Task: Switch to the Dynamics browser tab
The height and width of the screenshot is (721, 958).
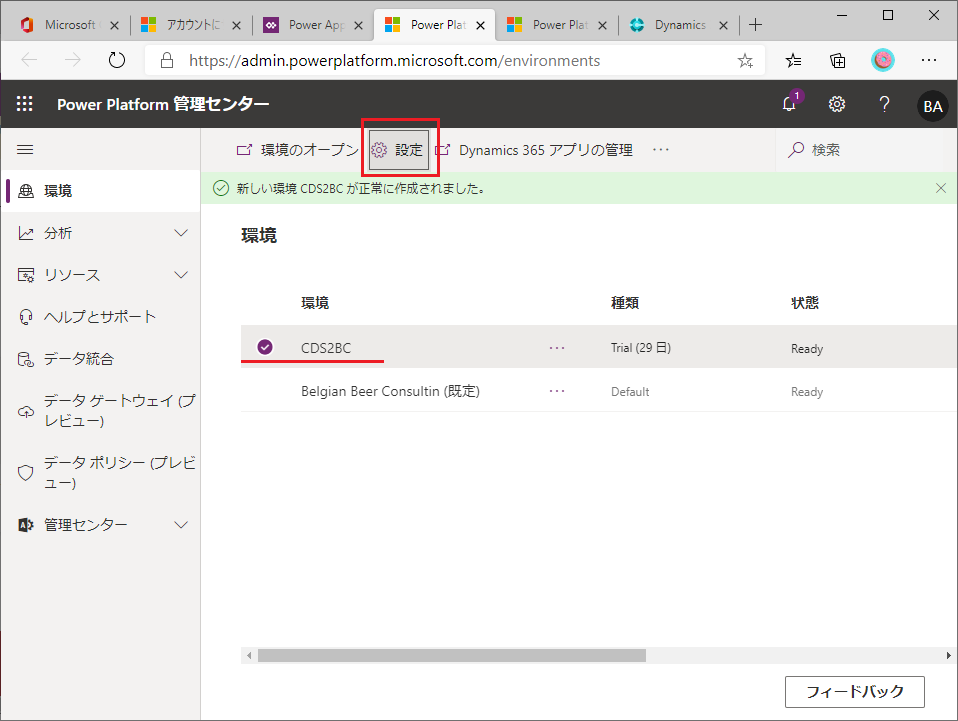Action: coord(679,24)
